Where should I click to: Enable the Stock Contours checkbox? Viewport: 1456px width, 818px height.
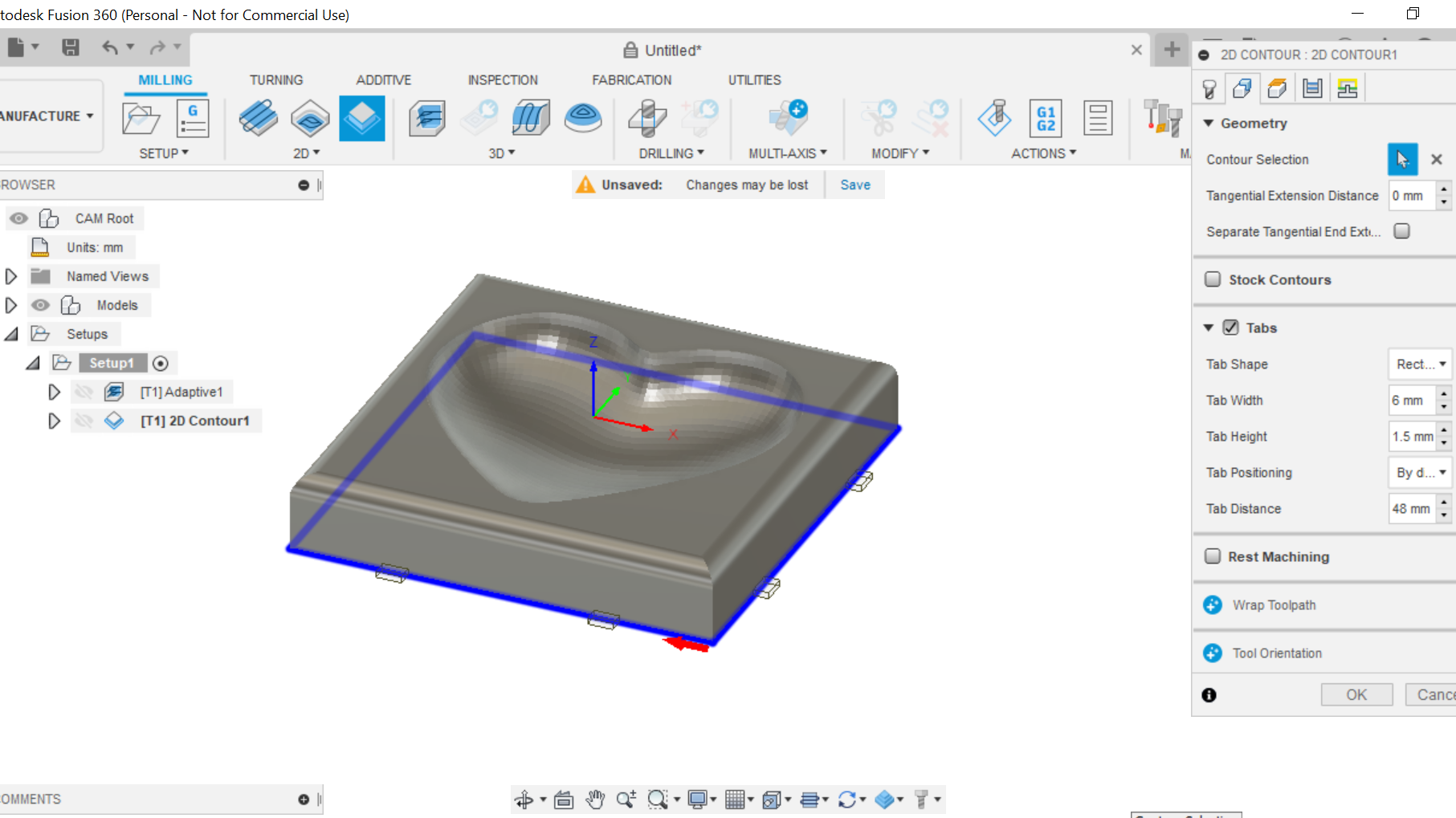1213,279
